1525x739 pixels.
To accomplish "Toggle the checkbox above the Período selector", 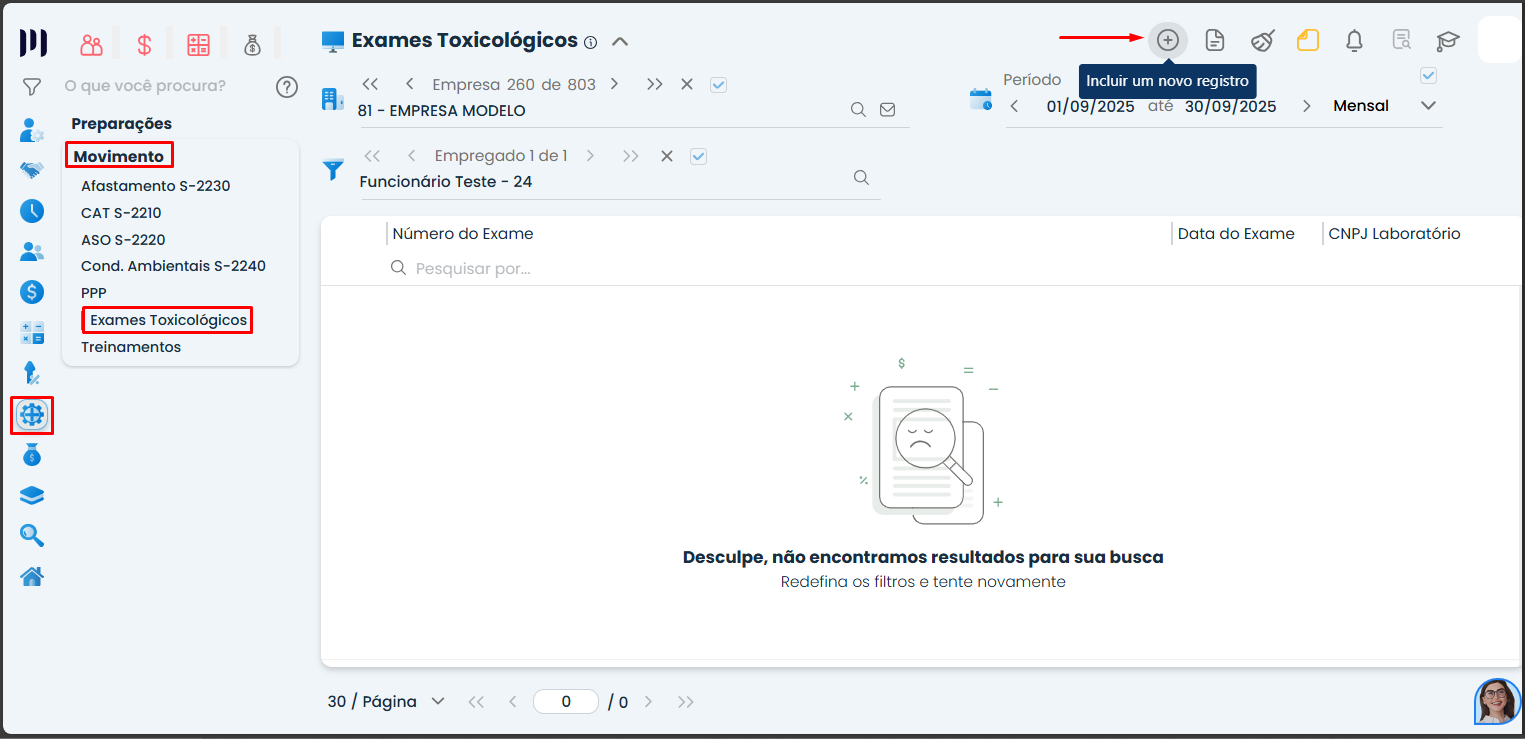I will (1428, 76).
